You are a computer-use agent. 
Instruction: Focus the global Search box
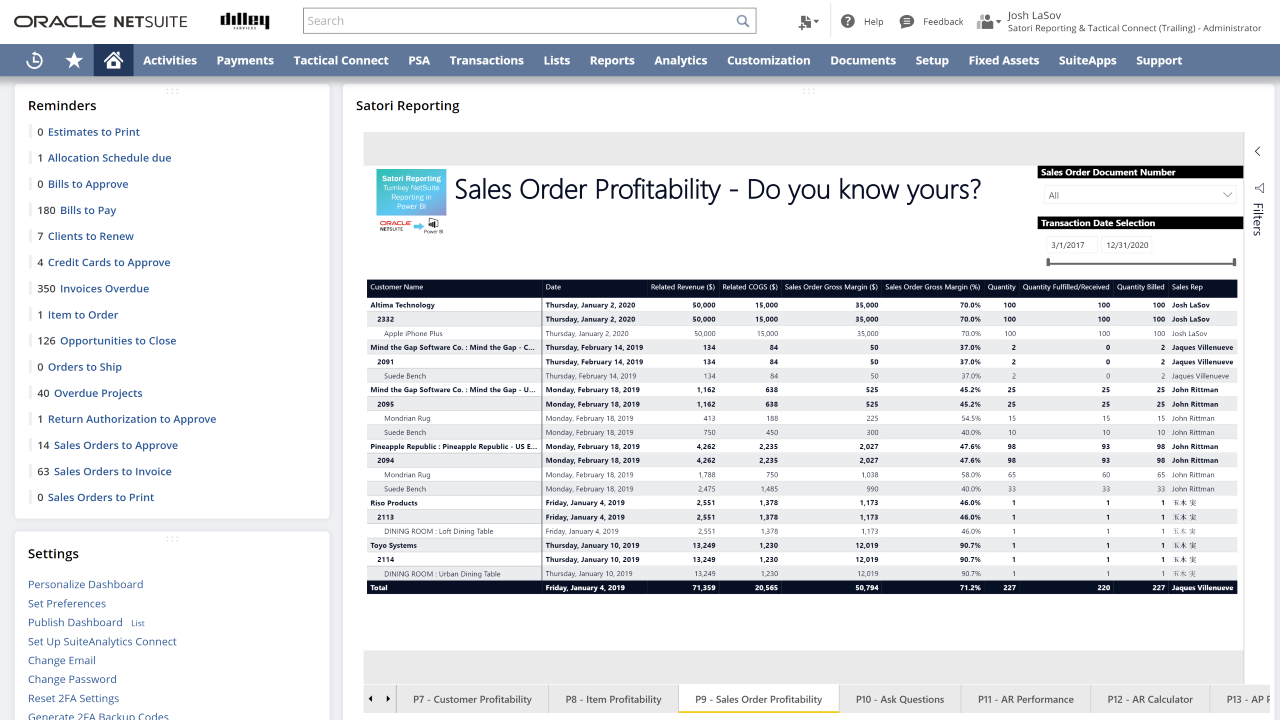point(518,20)
